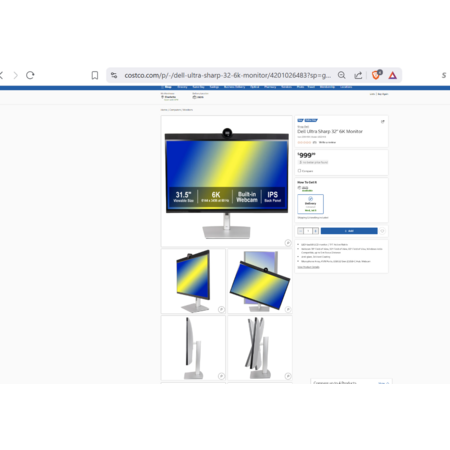450x450 pixels.
Task: Bookmark this page using the bookmark icon
Action: click(x=95, y=75)
